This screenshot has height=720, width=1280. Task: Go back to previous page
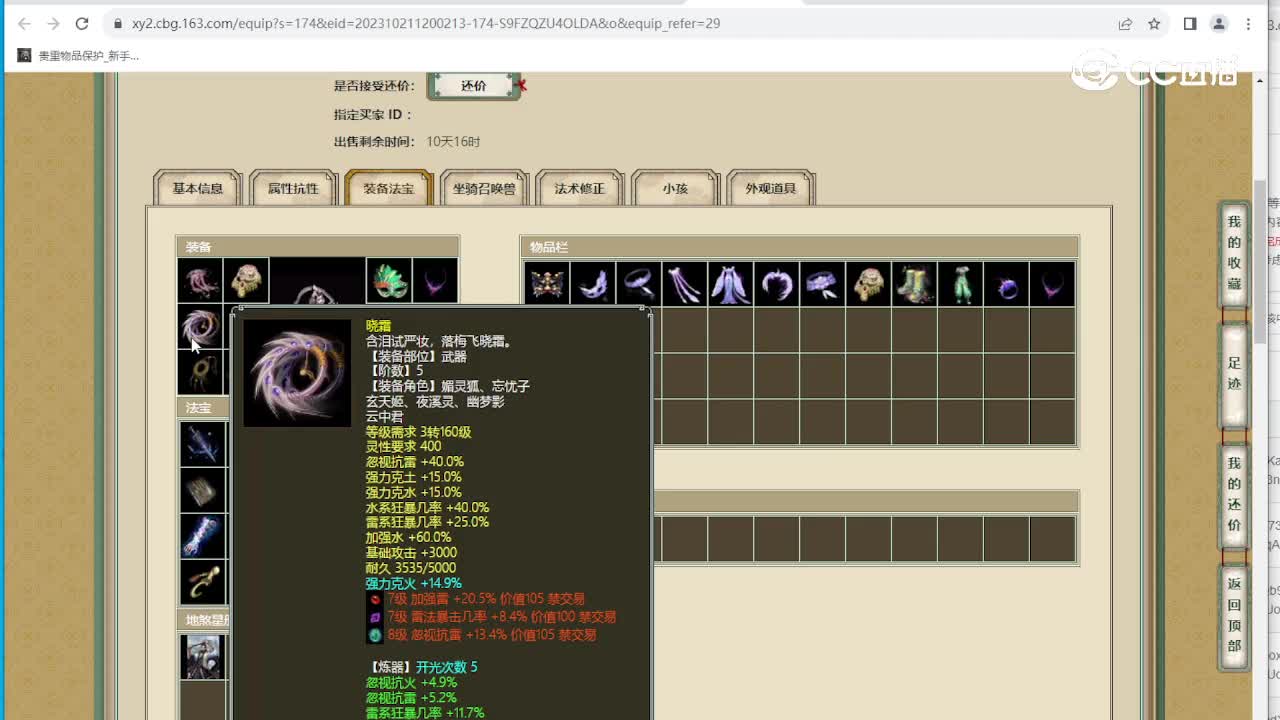pyautogui.click(x=24, y=23)
